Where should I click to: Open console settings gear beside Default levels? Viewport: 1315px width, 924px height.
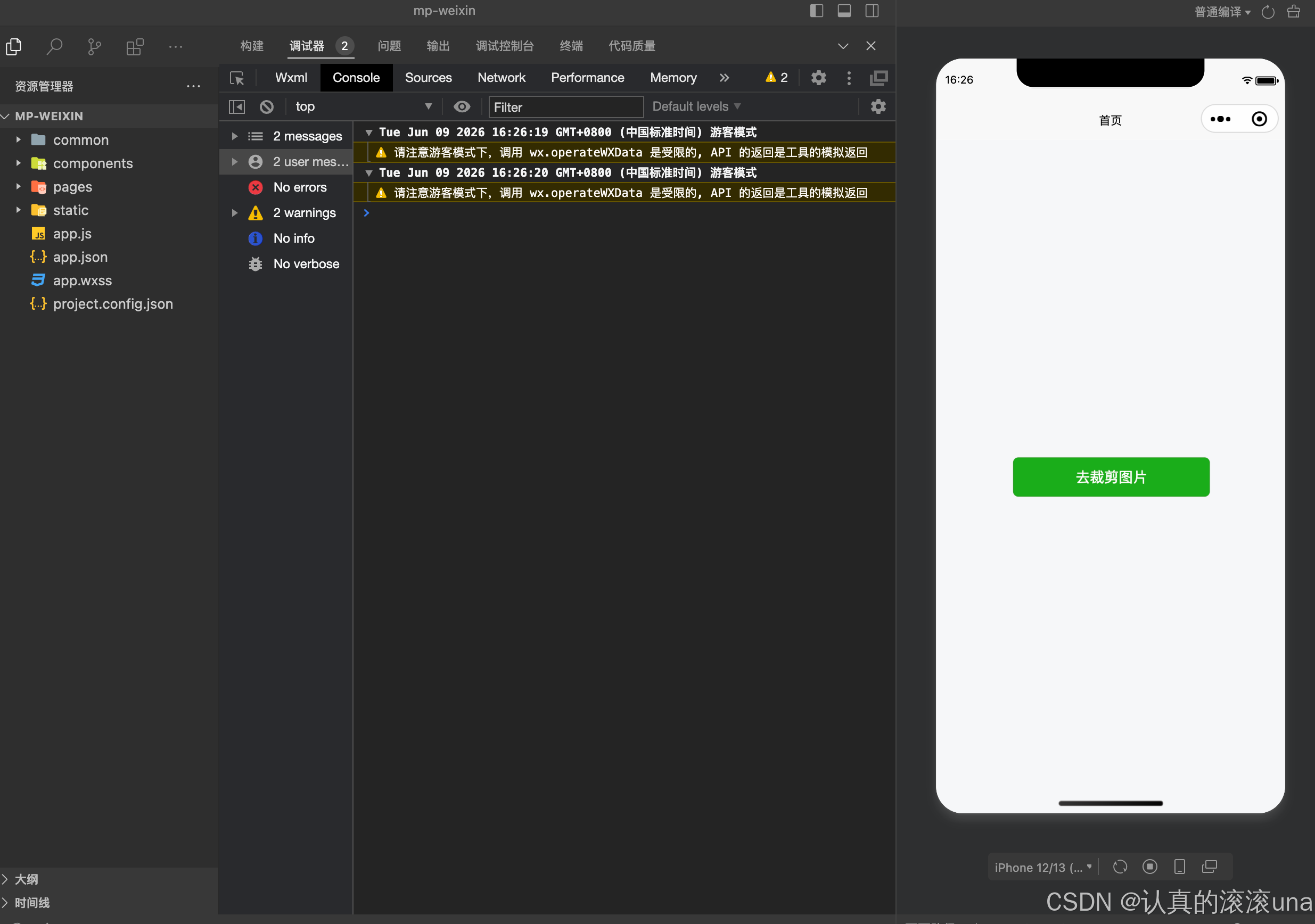coord(878,106)
